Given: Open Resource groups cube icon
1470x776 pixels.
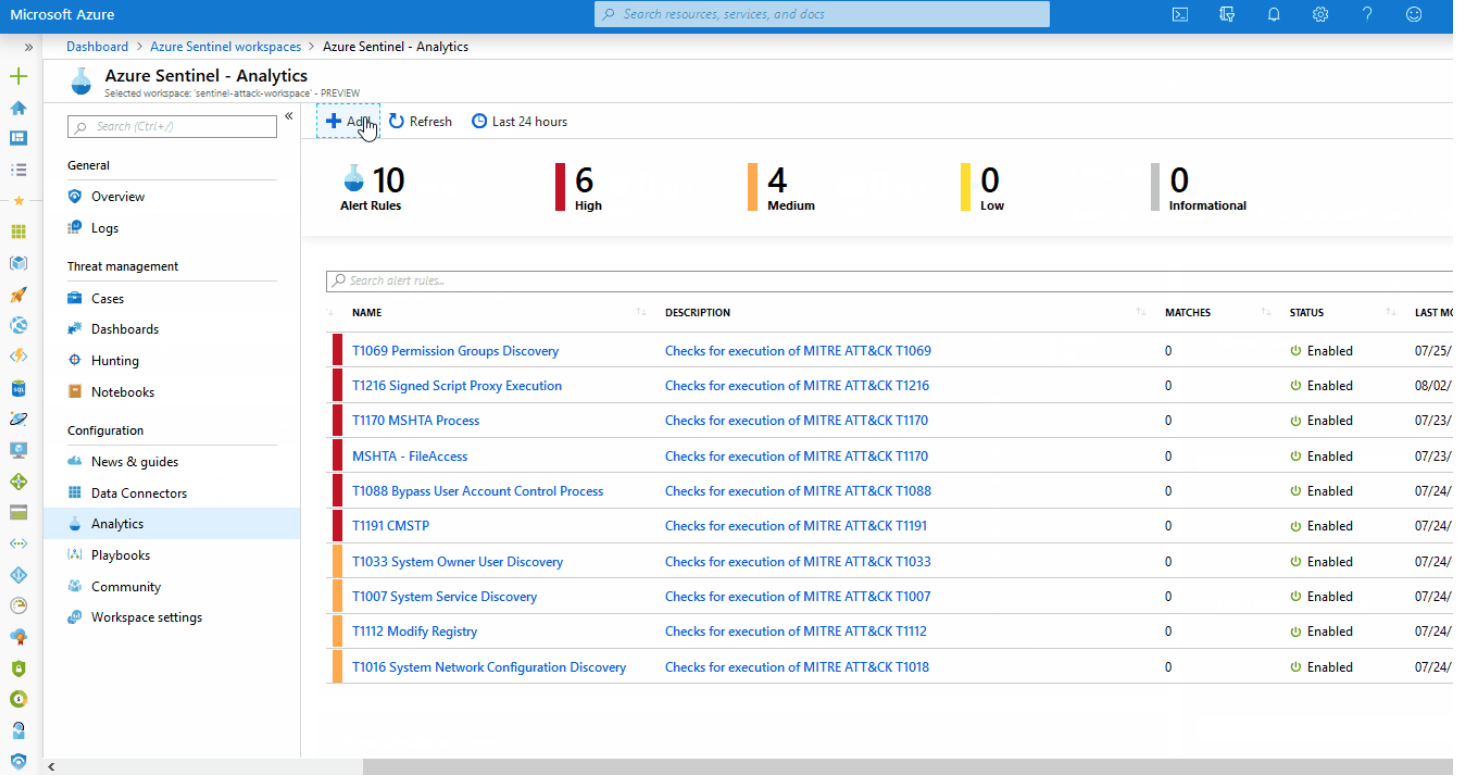Looking at the screenshot, I should 18,263.
